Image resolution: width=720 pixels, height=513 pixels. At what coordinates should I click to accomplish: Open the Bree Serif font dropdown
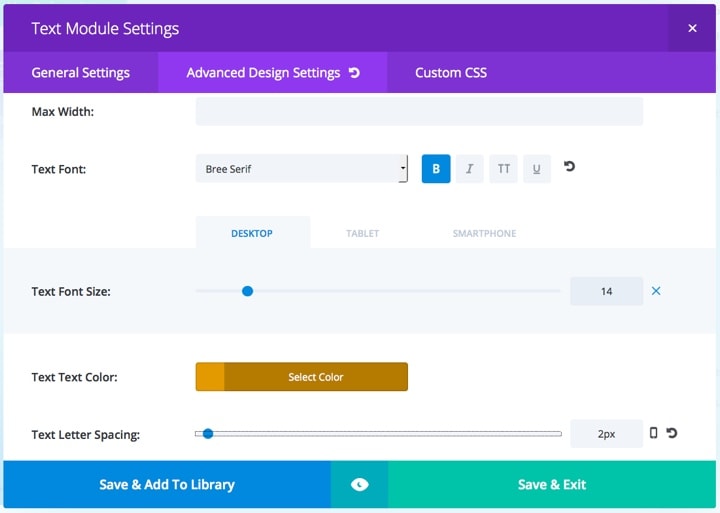tap(302, 169)
